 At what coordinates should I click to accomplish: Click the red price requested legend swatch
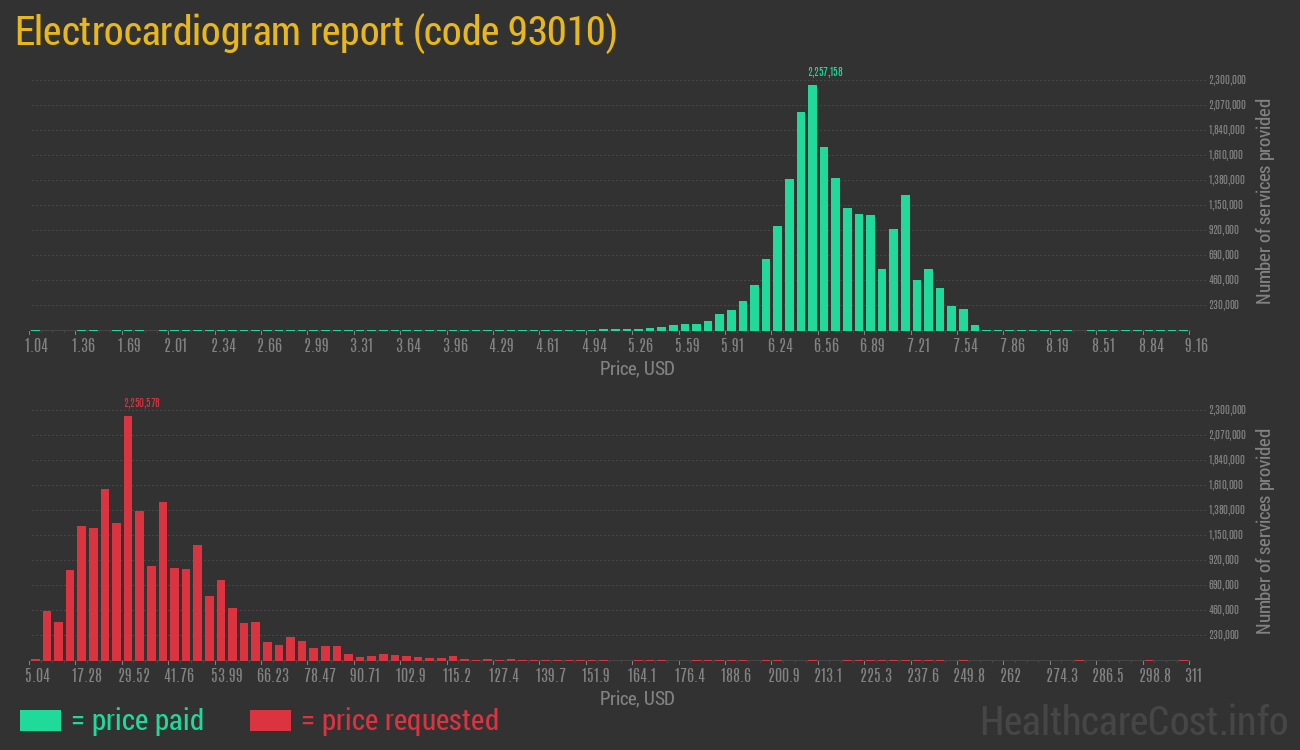click(x=270, y=720)
